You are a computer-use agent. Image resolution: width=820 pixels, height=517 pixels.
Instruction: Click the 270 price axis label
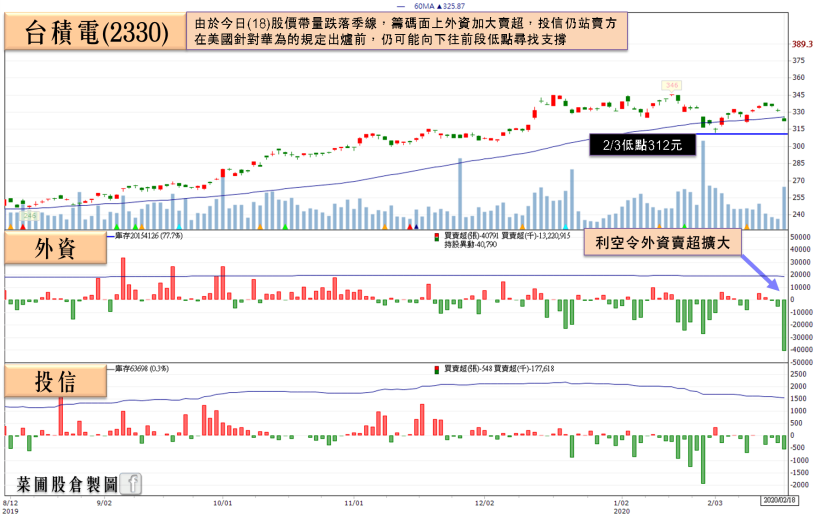click(799, 181)
